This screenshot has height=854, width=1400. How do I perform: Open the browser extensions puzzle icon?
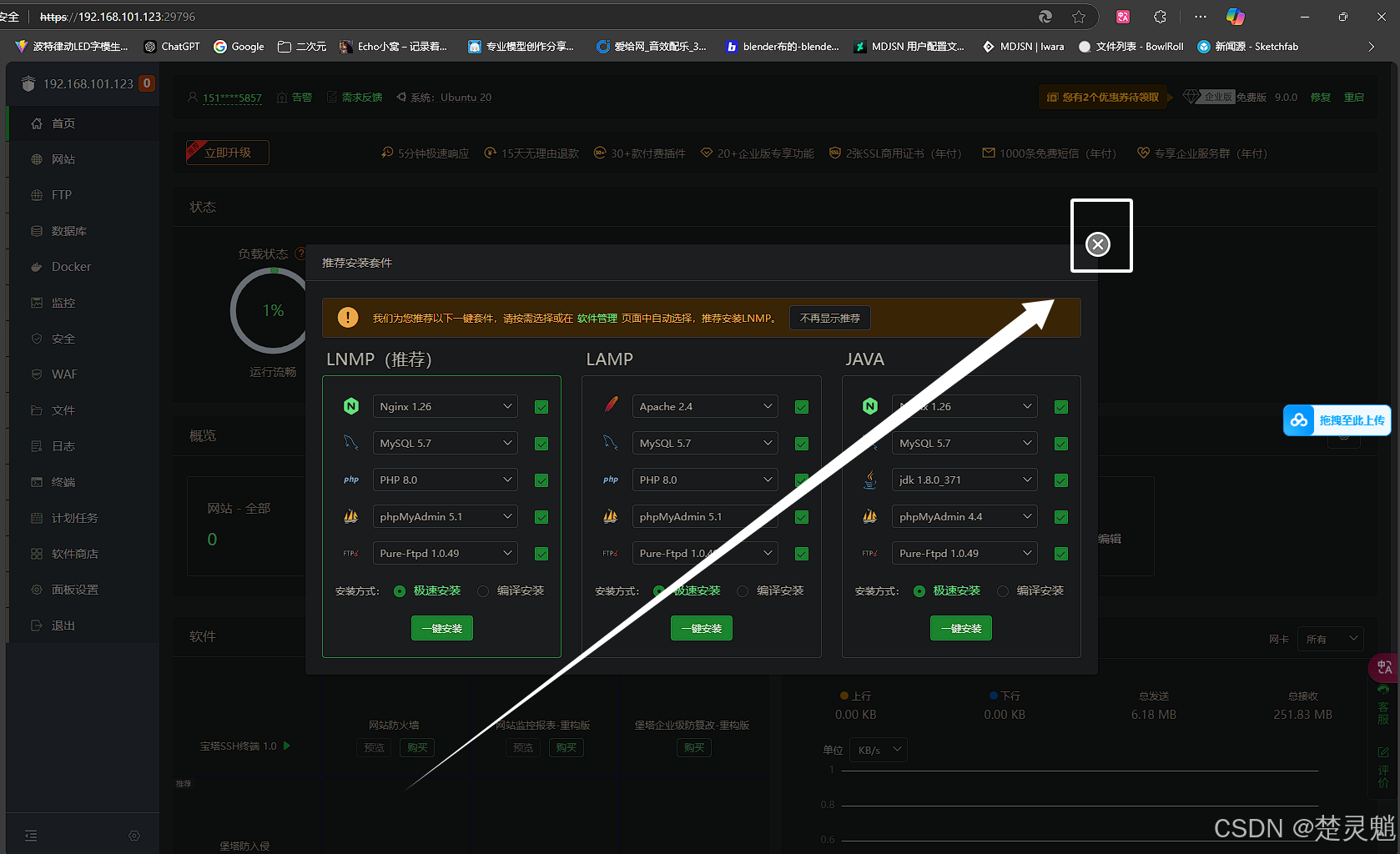pos(1160,17)
